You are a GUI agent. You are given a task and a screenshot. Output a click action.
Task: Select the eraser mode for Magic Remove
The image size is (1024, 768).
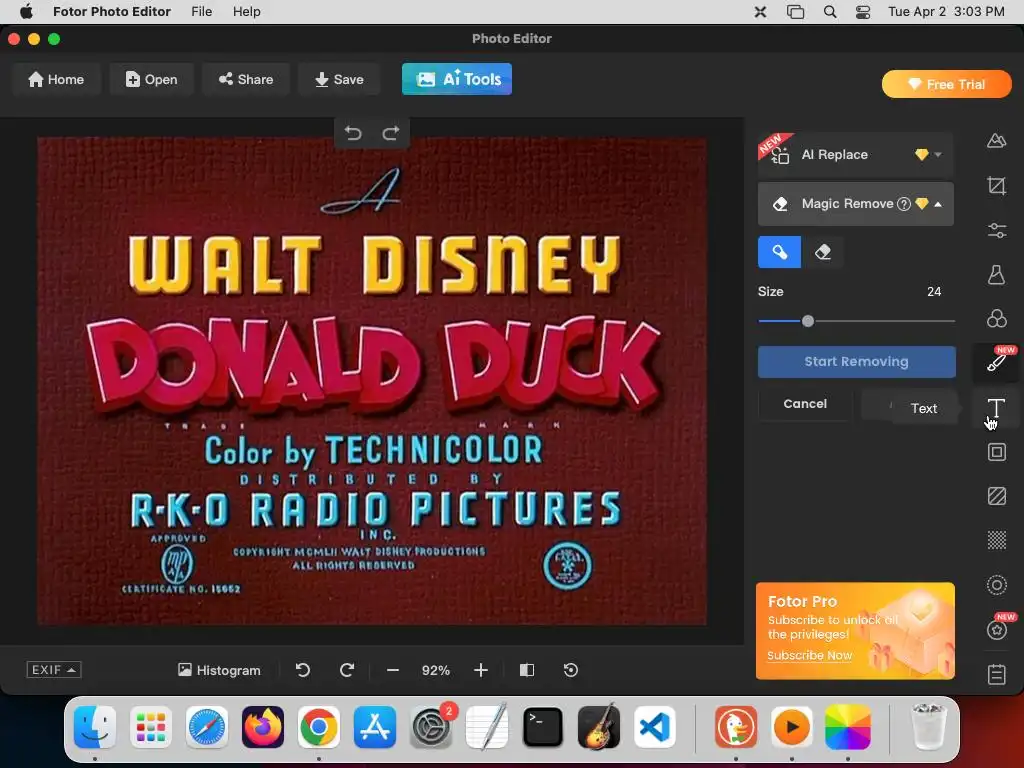pyautogui.click(x=822, y=252)
